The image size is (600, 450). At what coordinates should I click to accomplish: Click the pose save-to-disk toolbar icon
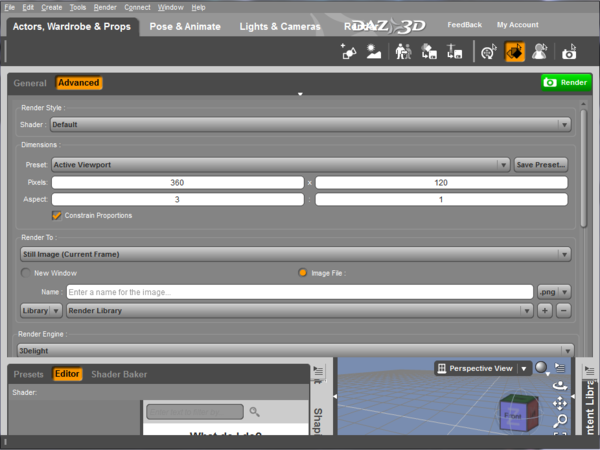[455, 52]
